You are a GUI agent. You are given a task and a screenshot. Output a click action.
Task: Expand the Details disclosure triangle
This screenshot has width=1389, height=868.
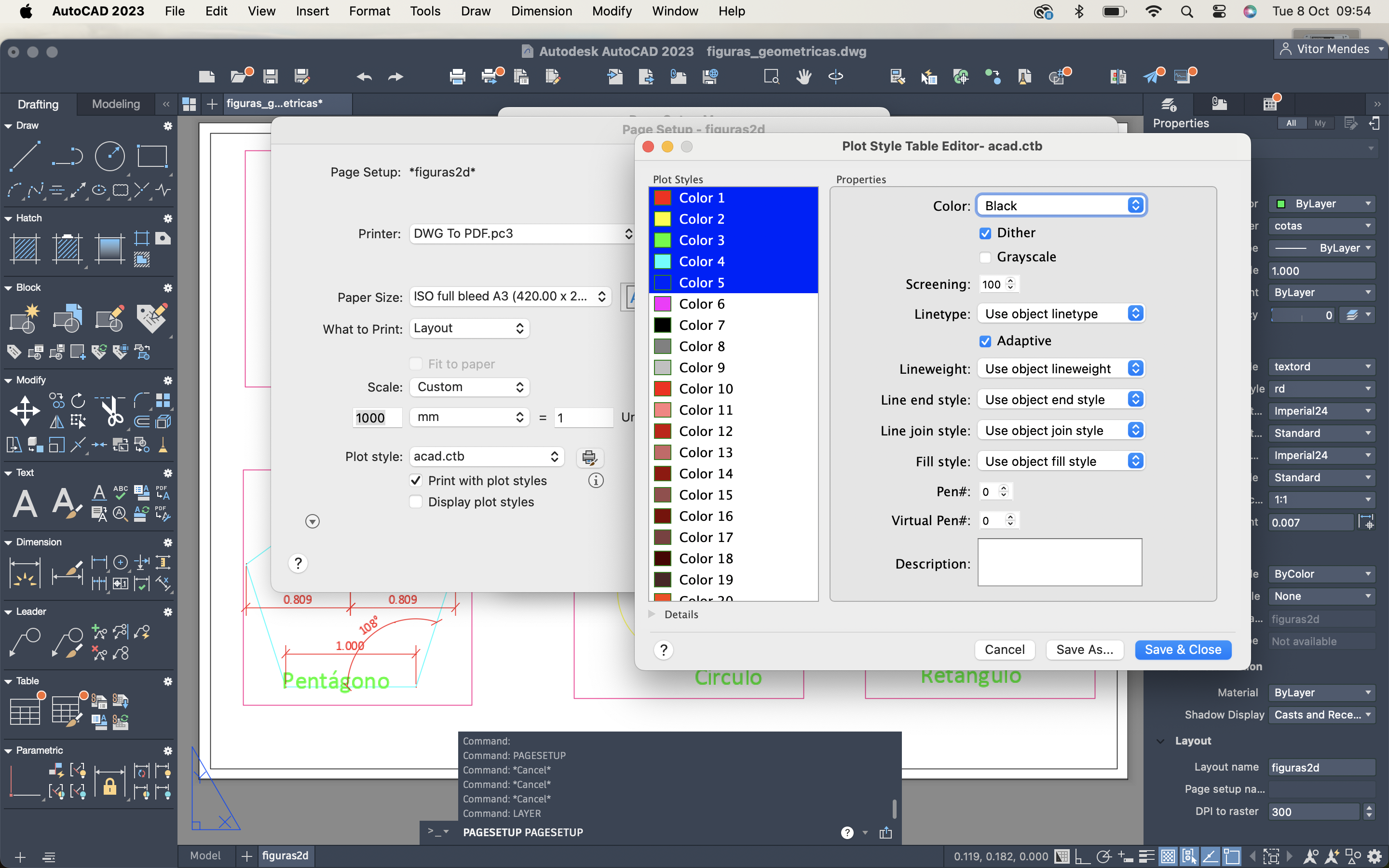point(652,614)
